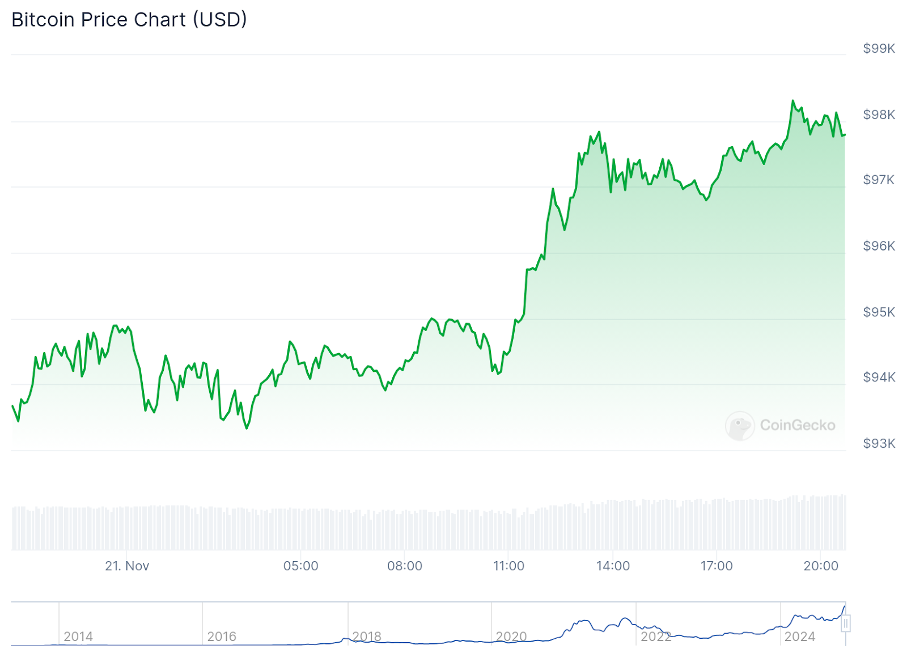Click the Bitcoin Price Chart (USD) title

[x=129, y=19]
